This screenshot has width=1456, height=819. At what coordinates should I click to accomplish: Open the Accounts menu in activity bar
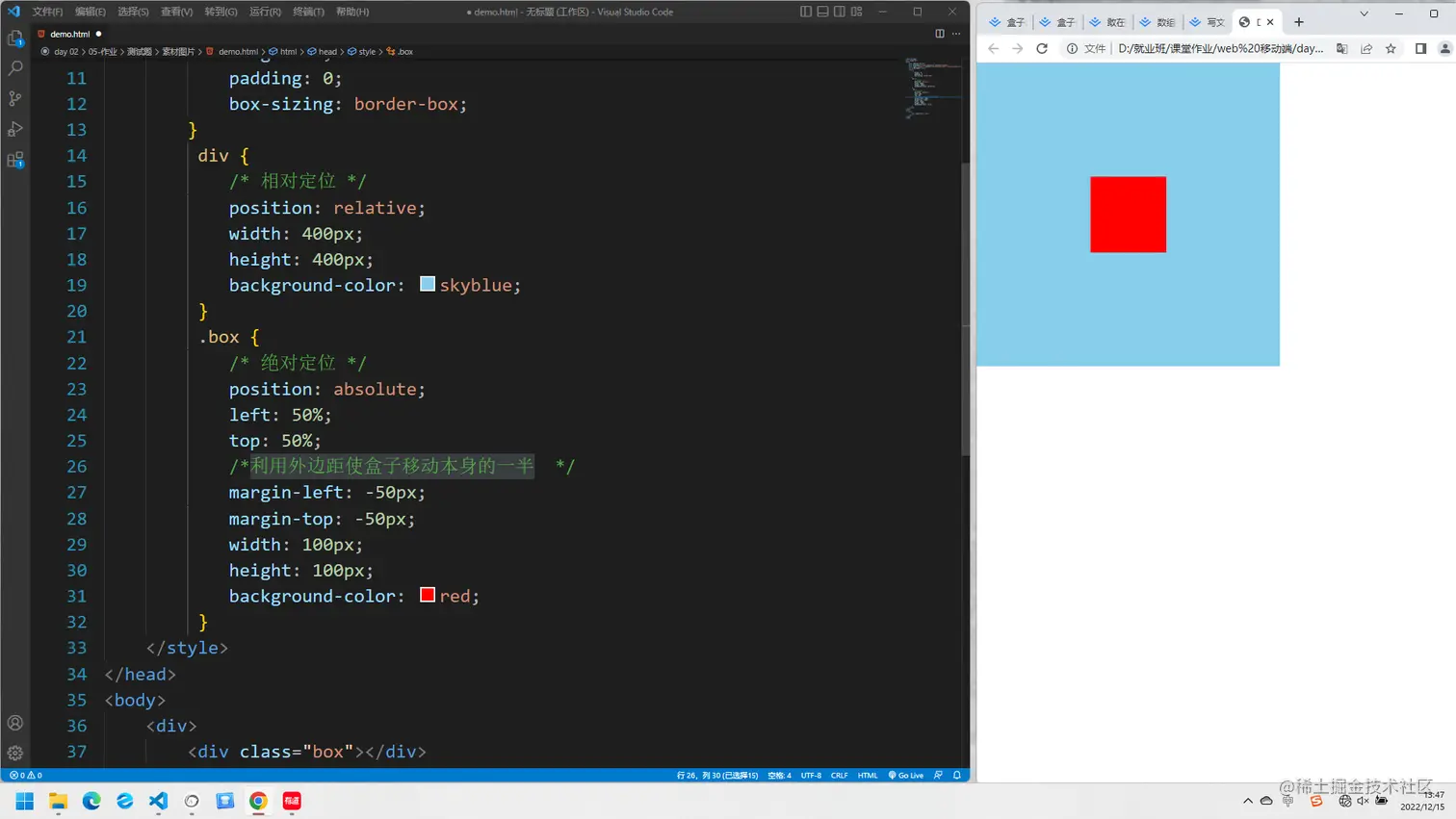15,723
